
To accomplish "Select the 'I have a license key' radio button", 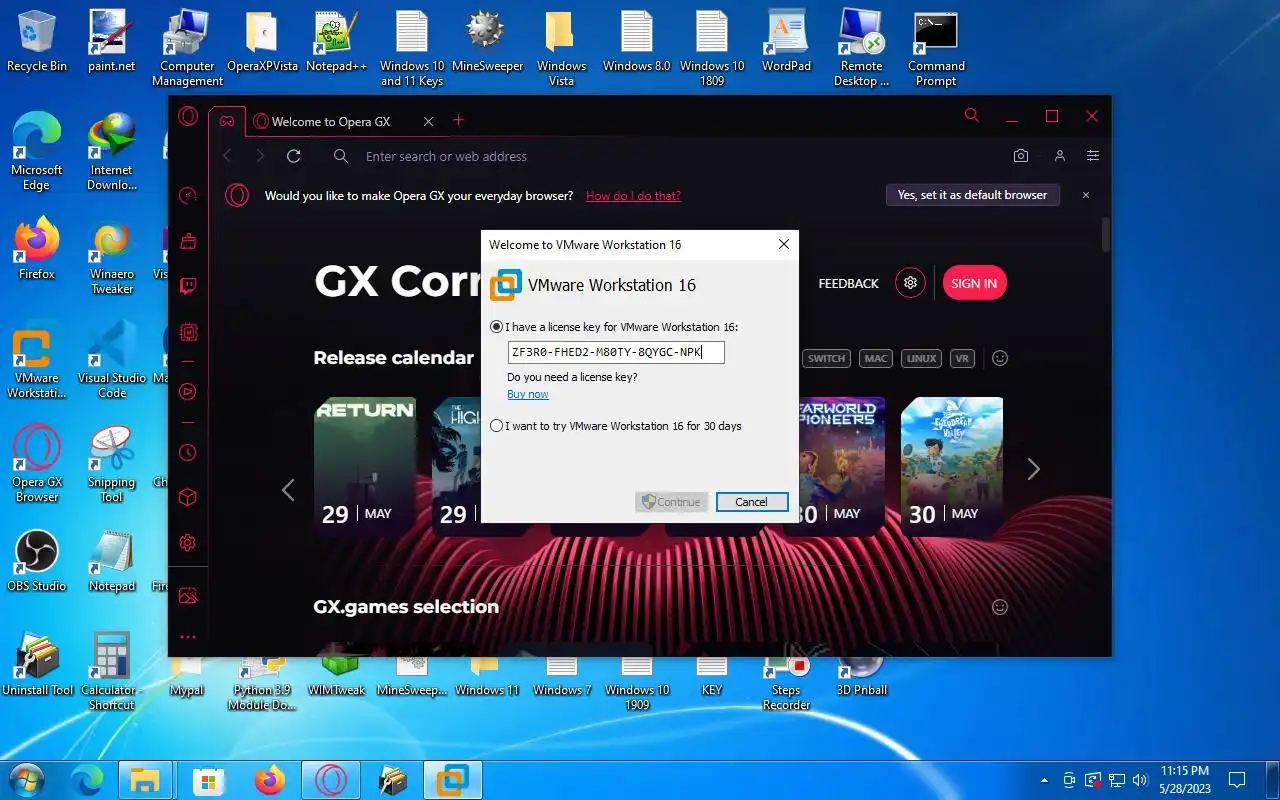I will point(497,327).
